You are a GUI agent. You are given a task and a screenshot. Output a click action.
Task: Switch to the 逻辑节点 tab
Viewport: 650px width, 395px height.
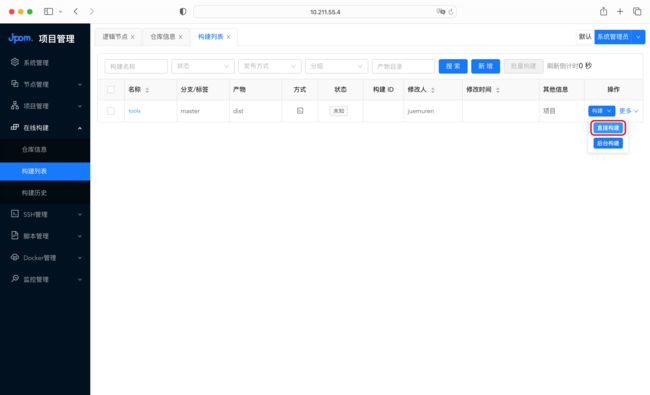tap(115, 37)
